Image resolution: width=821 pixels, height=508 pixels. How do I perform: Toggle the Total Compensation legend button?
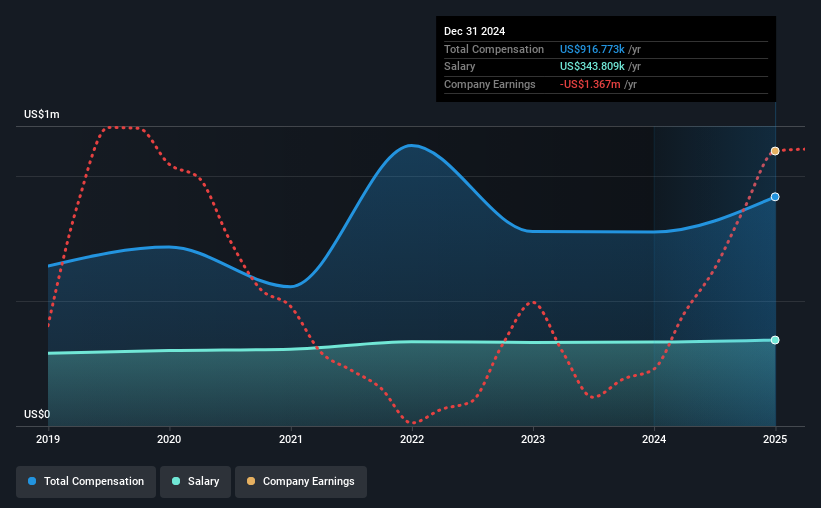[x=86, y=481]
